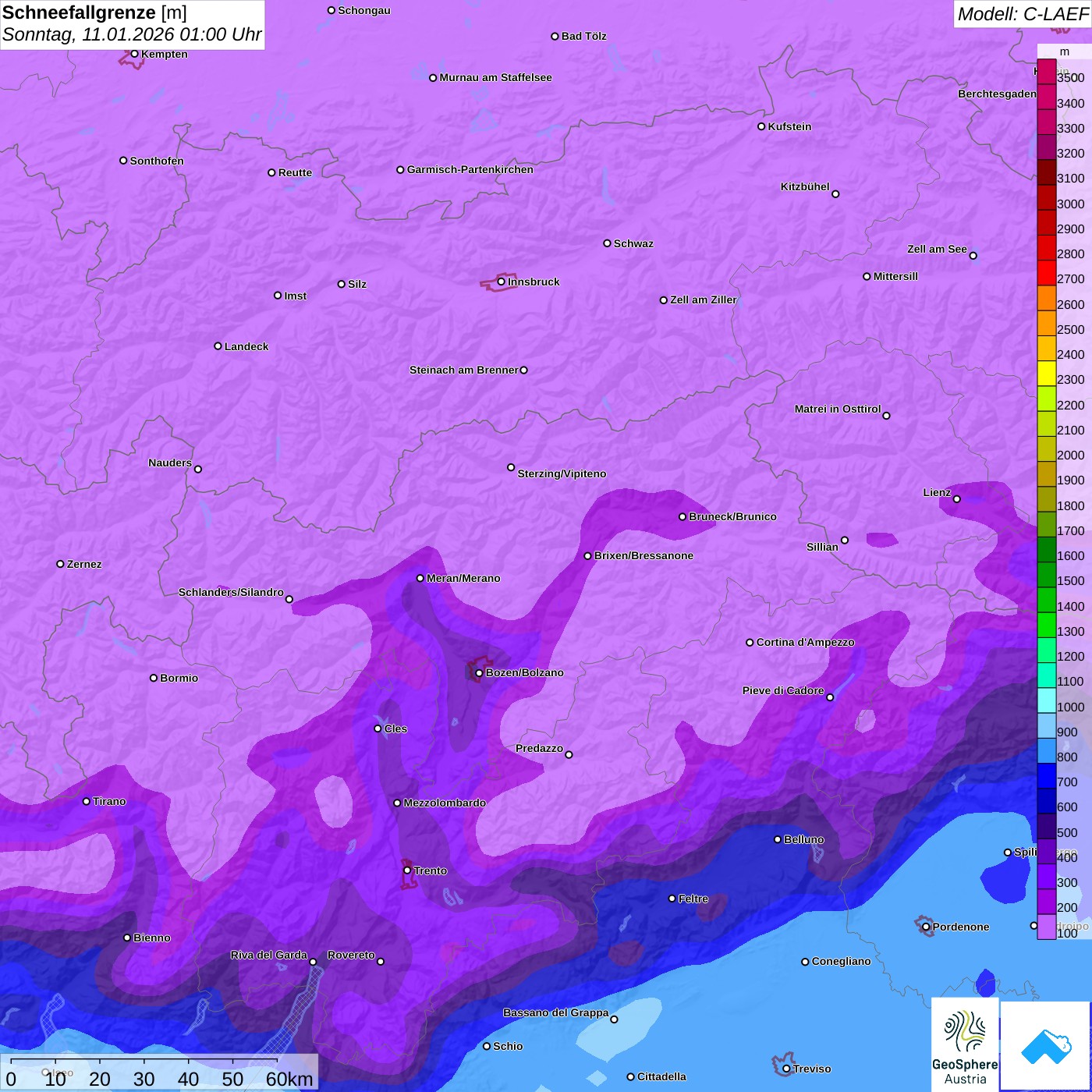Click the Pordenone marker dot
Viewport: 1092px width, 1092px height.
coord(926,927)
